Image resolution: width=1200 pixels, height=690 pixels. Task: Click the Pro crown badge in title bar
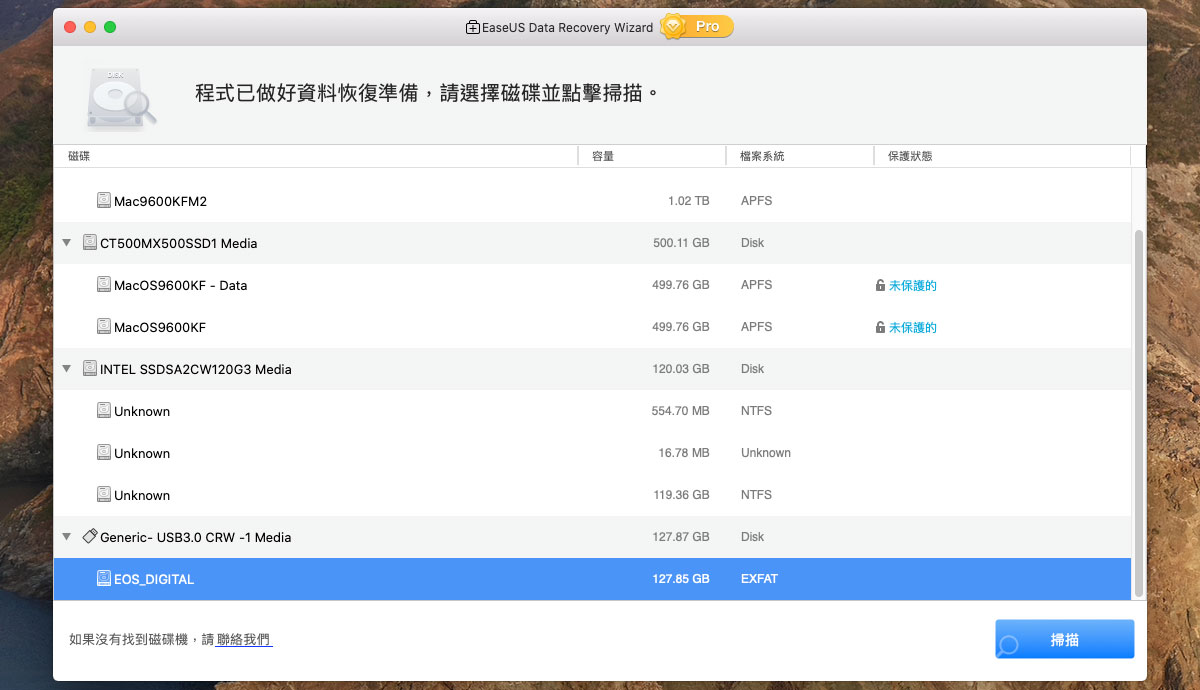[697, 27]
